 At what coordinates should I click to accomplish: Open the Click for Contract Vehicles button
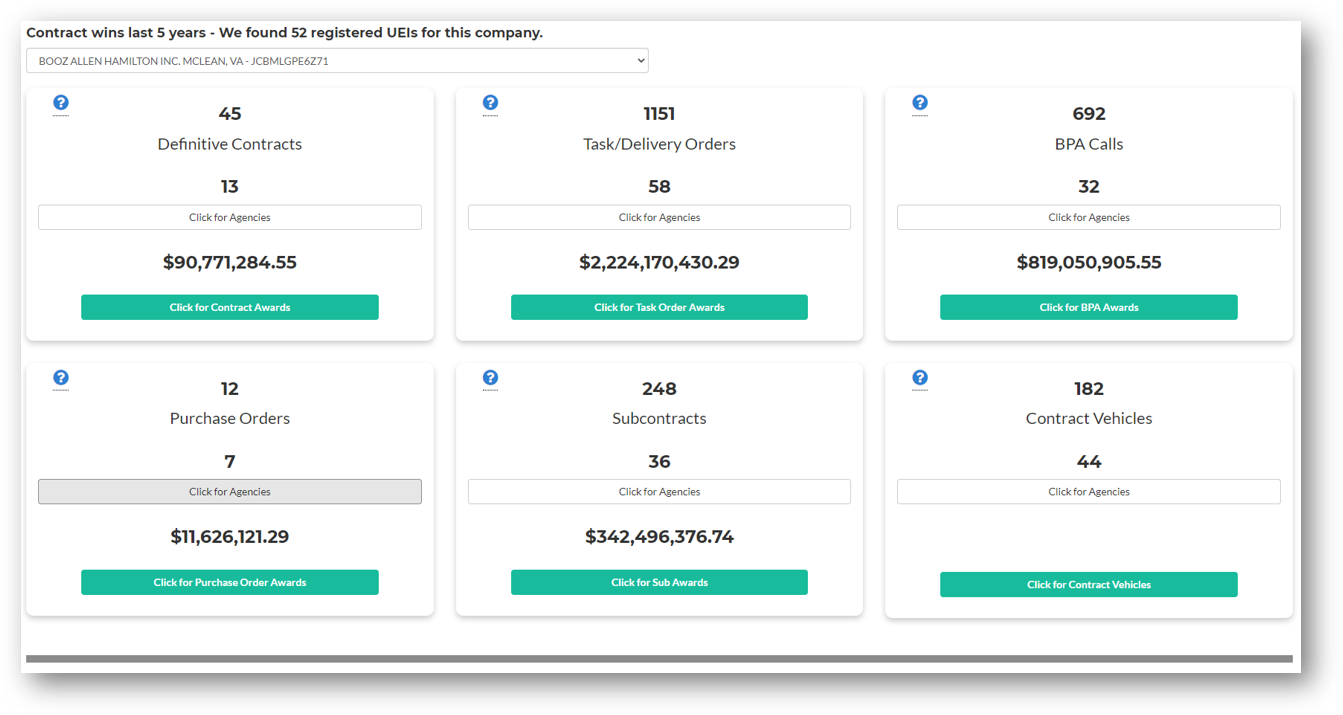1088,584
